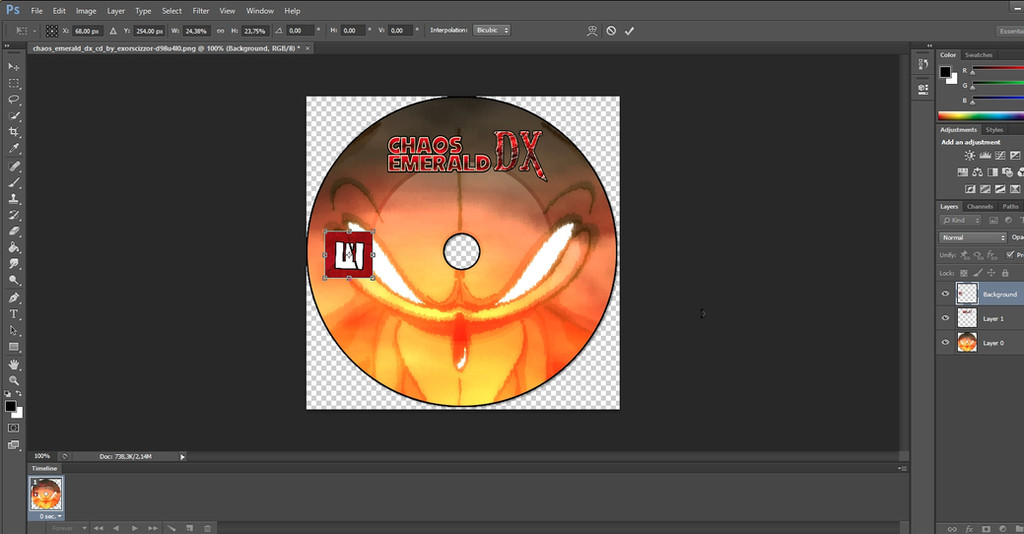Select the Horizontal Type tool
This screenshot has width=1024, height=534.
(14, 314)
